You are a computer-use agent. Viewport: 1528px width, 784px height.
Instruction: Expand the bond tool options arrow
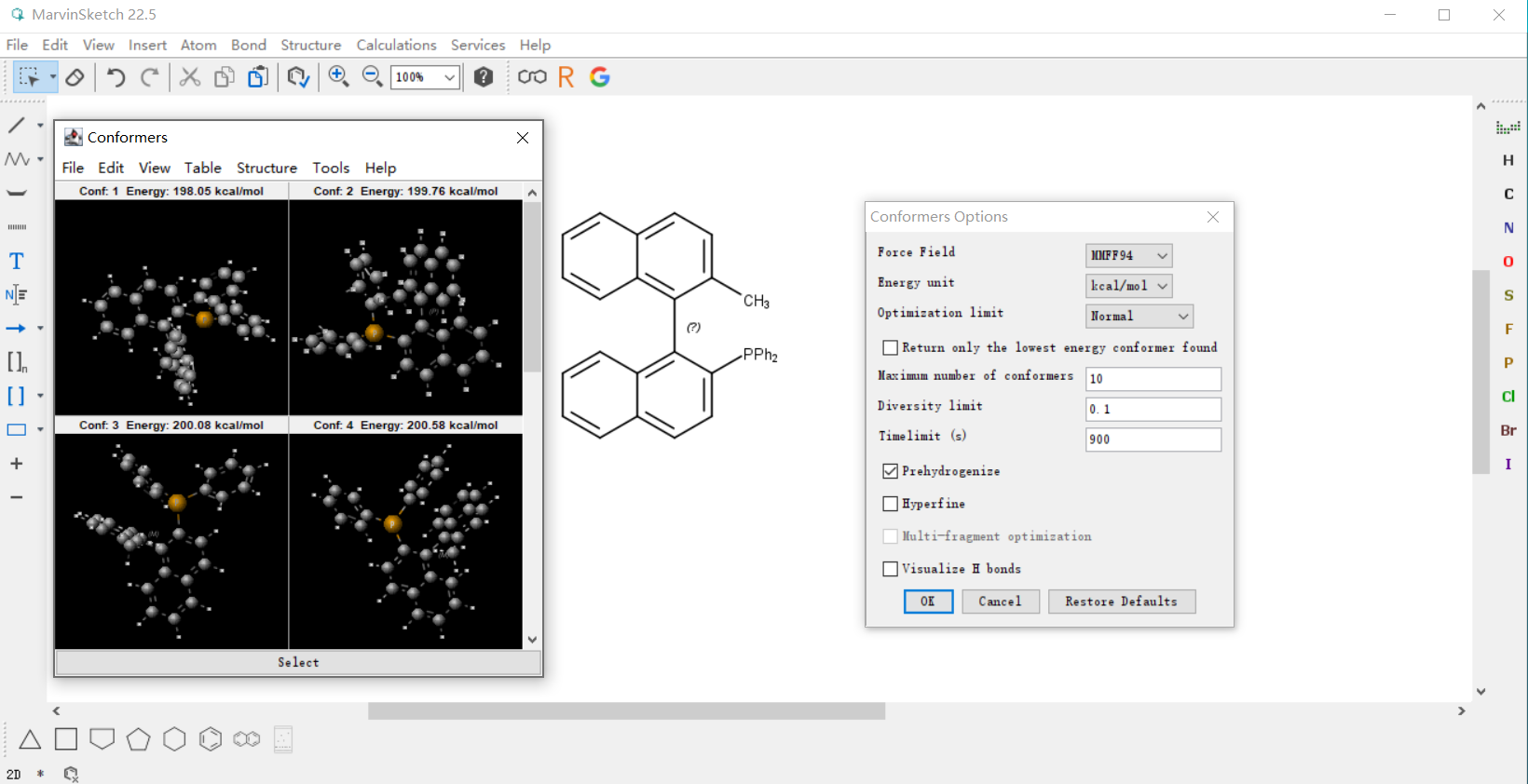[x=40, y=125]
